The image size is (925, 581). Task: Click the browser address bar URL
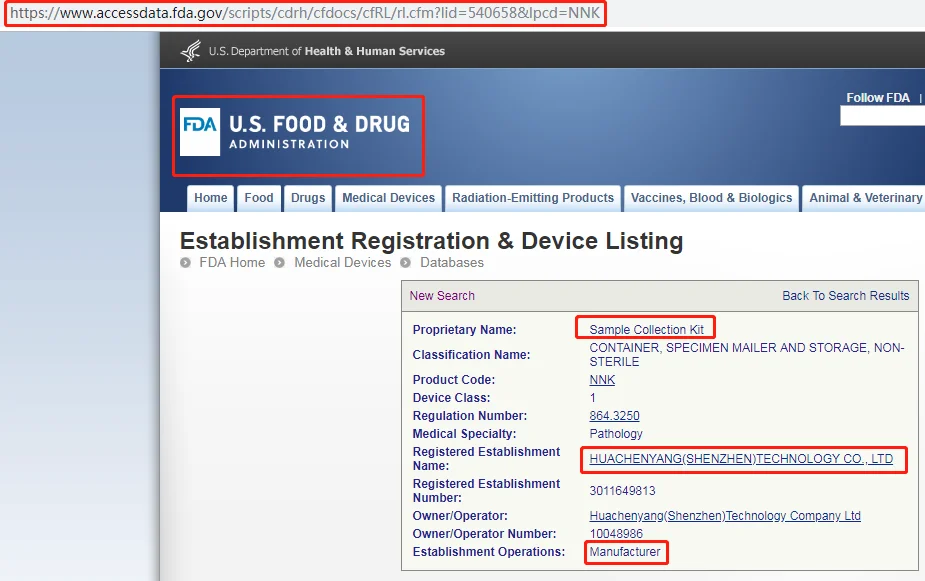[x=305, y=13]
